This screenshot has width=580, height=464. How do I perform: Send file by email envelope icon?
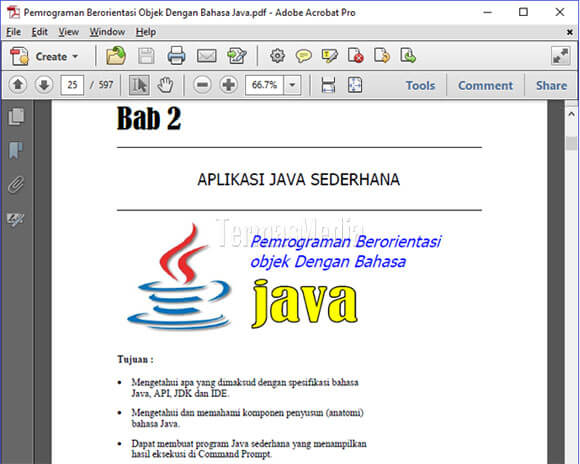[x=206, y=56]
